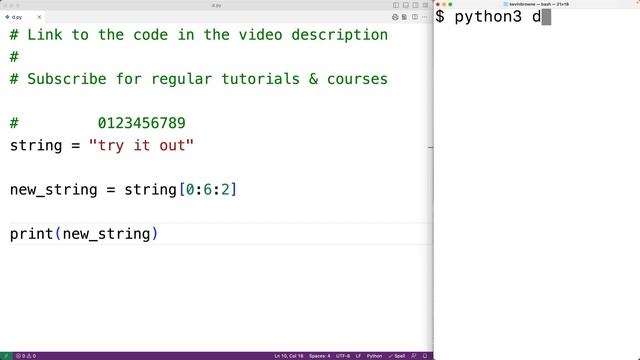This screenshot has height=360, width=640.
Task: Change indentation via Spaces: 4
Action: [x=320, y=356]
